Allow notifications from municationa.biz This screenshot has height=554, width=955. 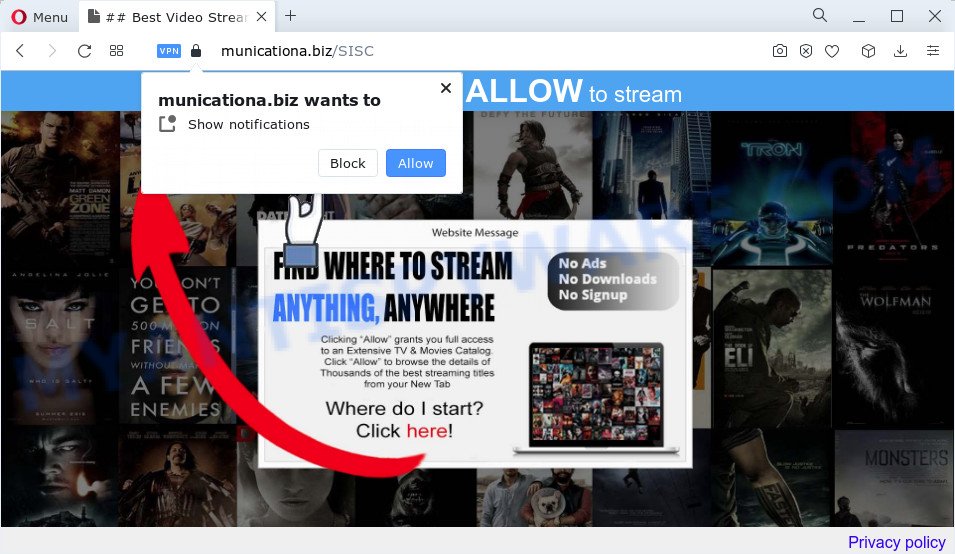[x=416, y=163]
